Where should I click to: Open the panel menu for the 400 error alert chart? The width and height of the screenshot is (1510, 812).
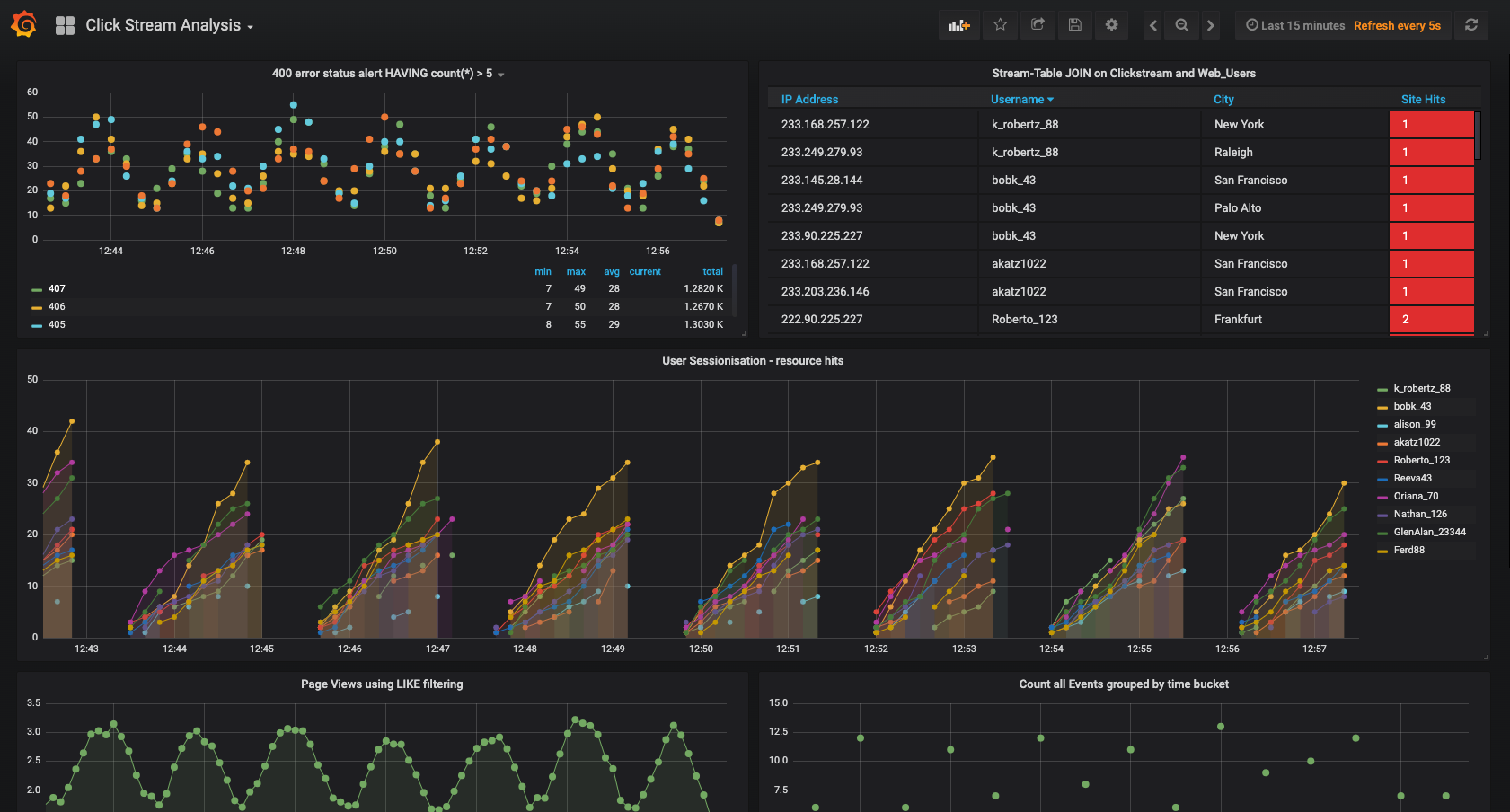pyautogui.click(x=500, y=75)
